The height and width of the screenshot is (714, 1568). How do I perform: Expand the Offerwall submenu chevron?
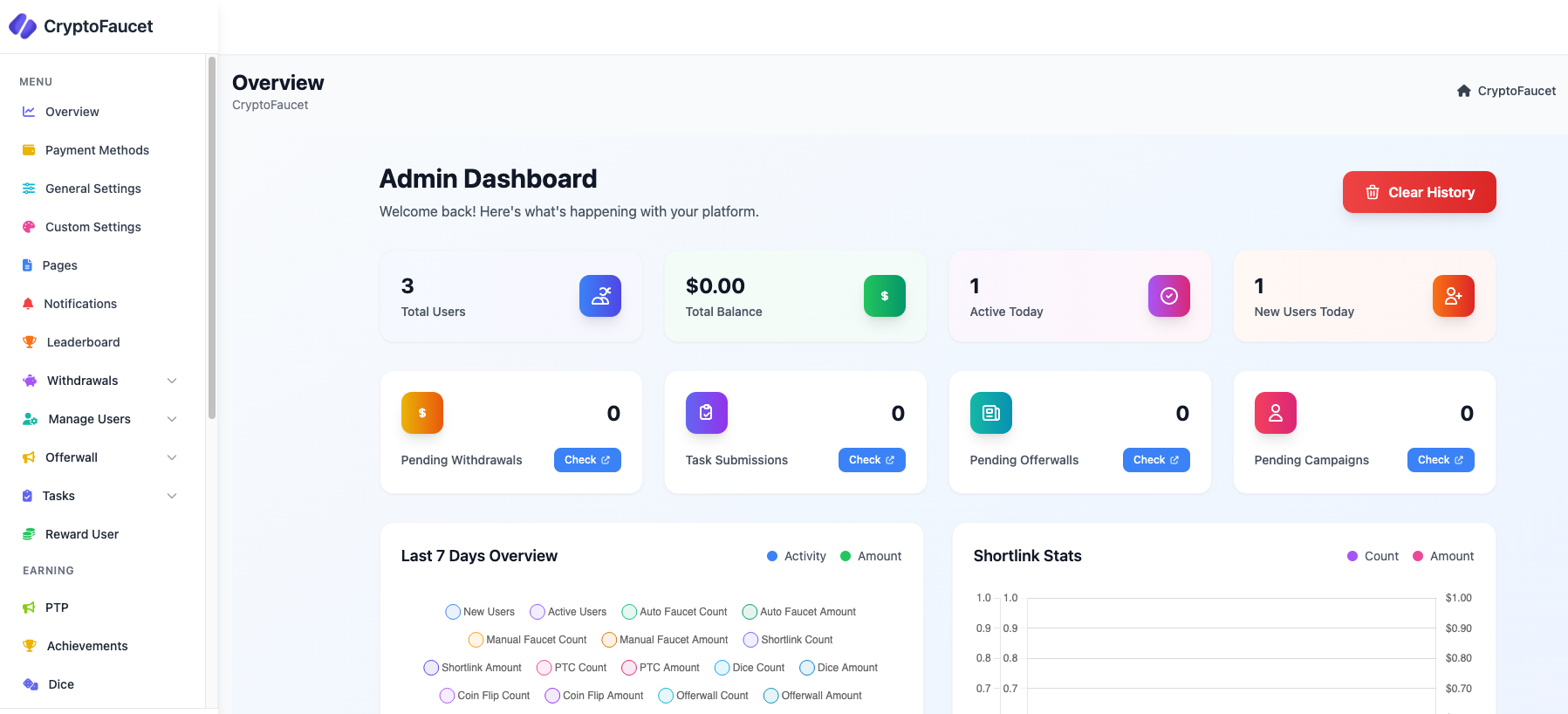(172, 457)
